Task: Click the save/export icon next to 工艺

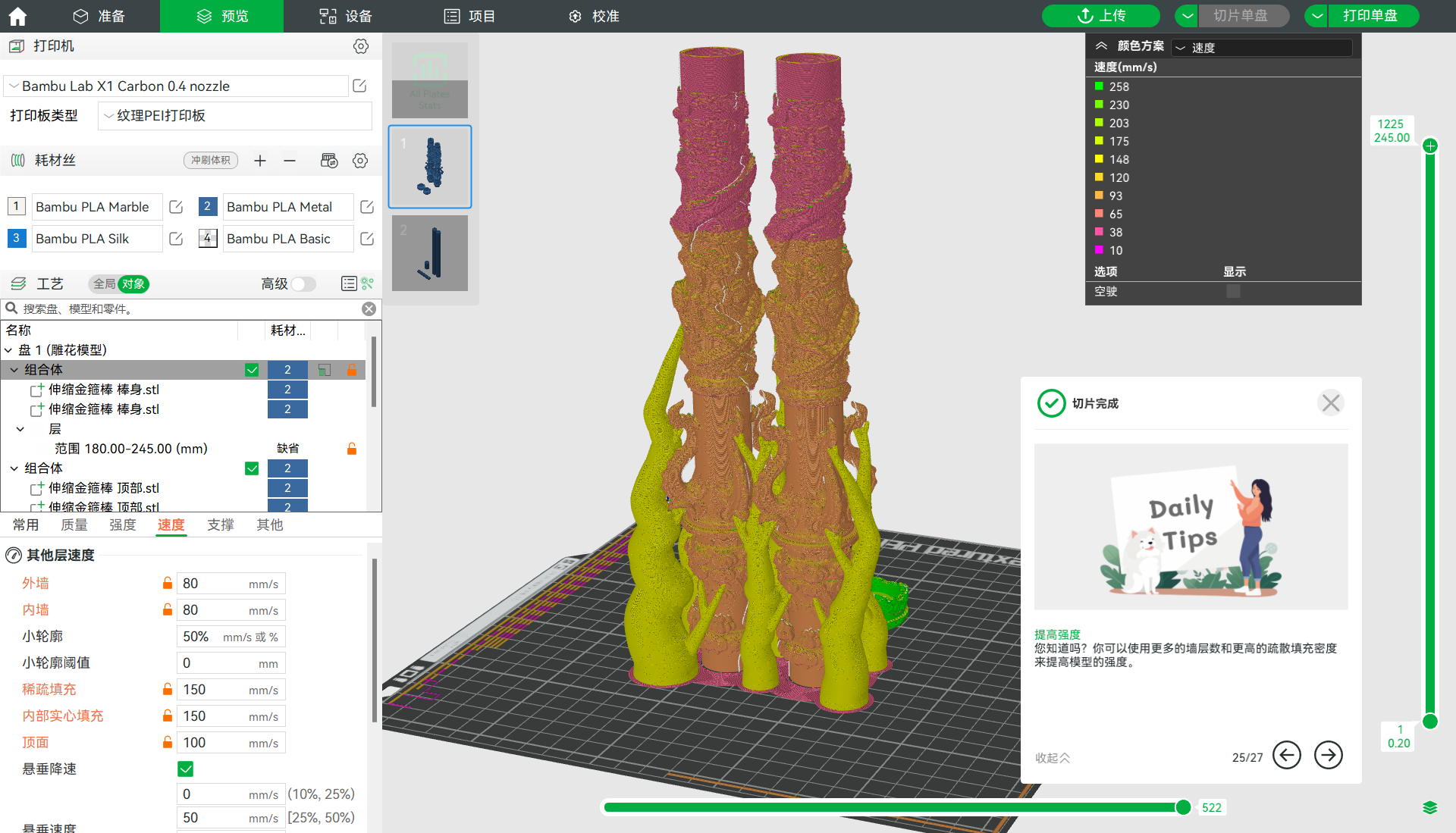Action: (349, 284)
